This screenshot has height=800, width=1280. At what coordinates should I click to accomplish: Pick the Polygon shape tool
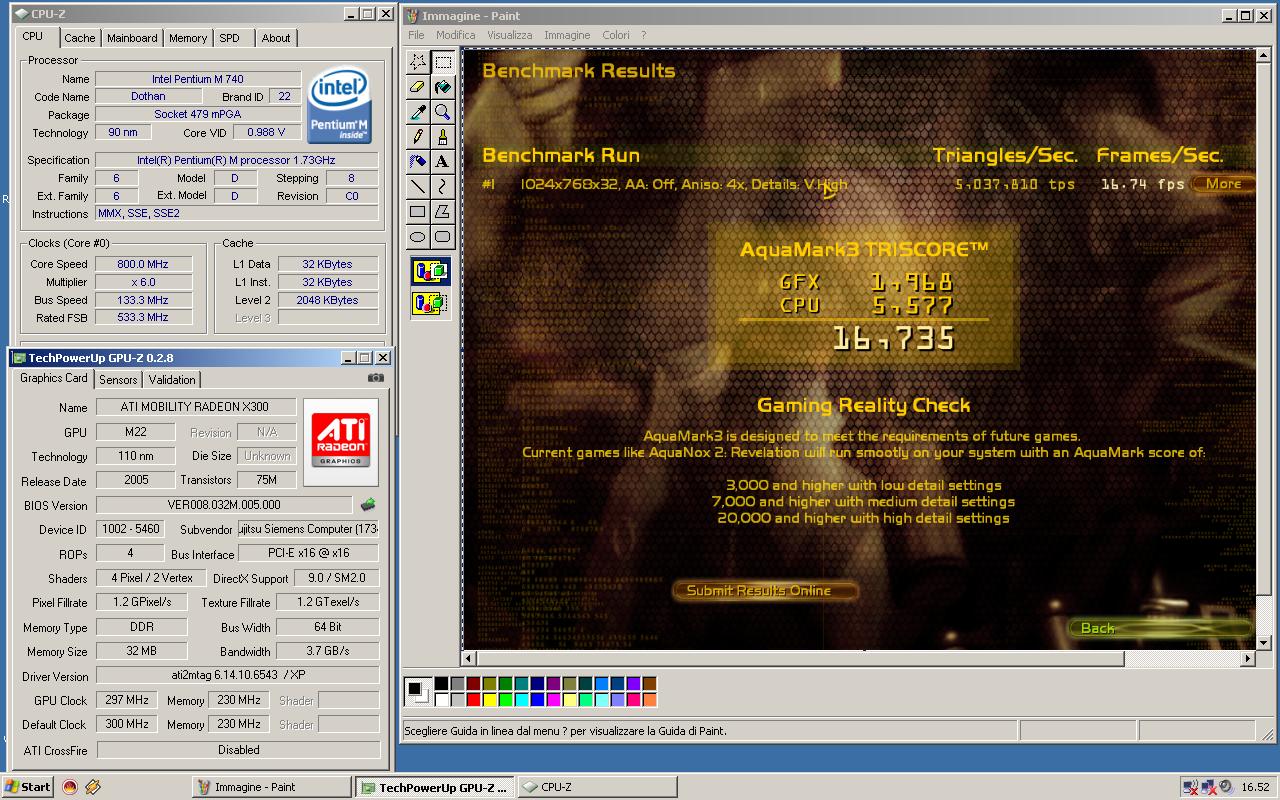(443, 212)
